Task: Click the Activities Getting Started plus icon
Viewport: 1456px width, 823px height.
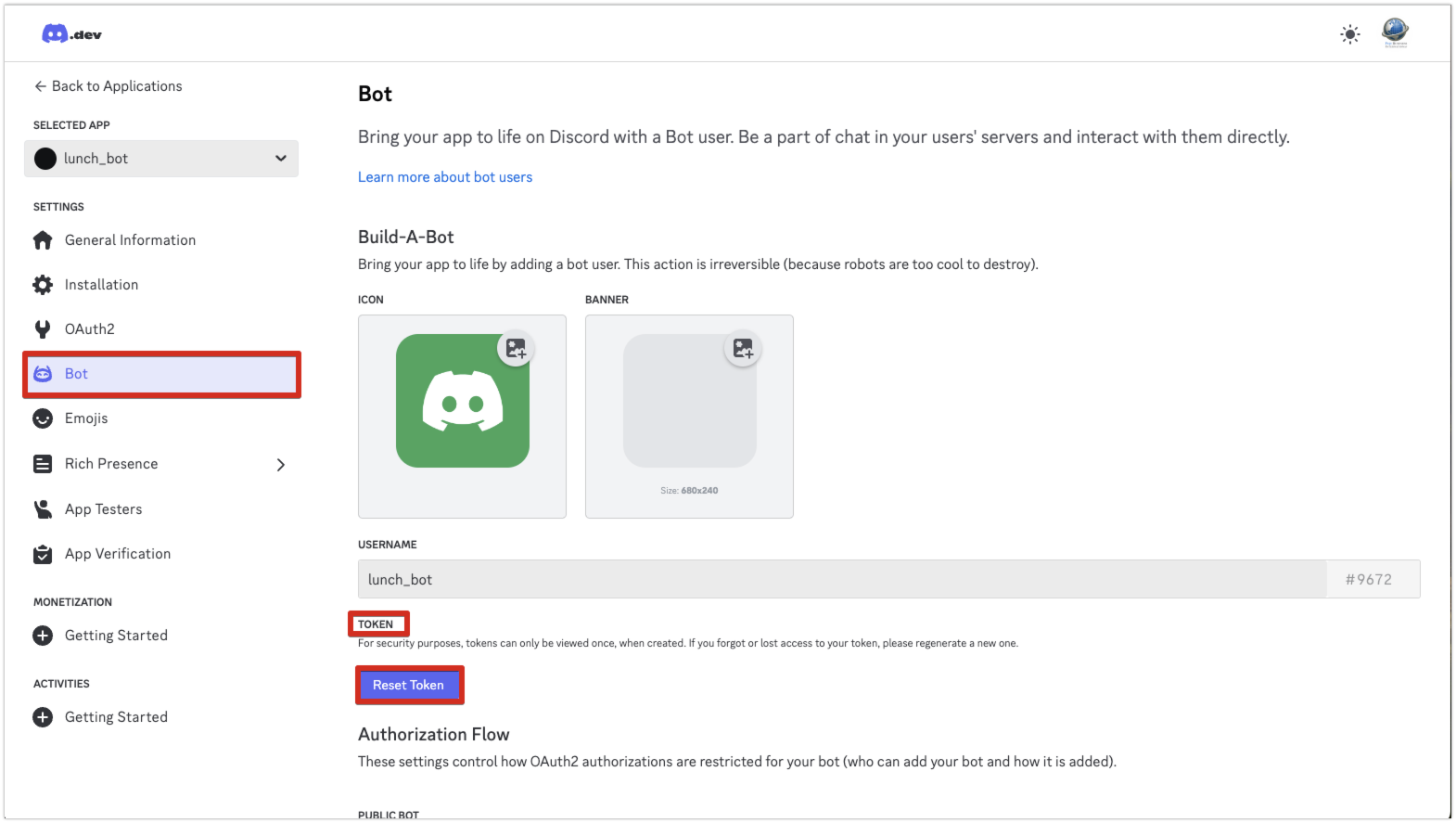Action: [43, 717]
